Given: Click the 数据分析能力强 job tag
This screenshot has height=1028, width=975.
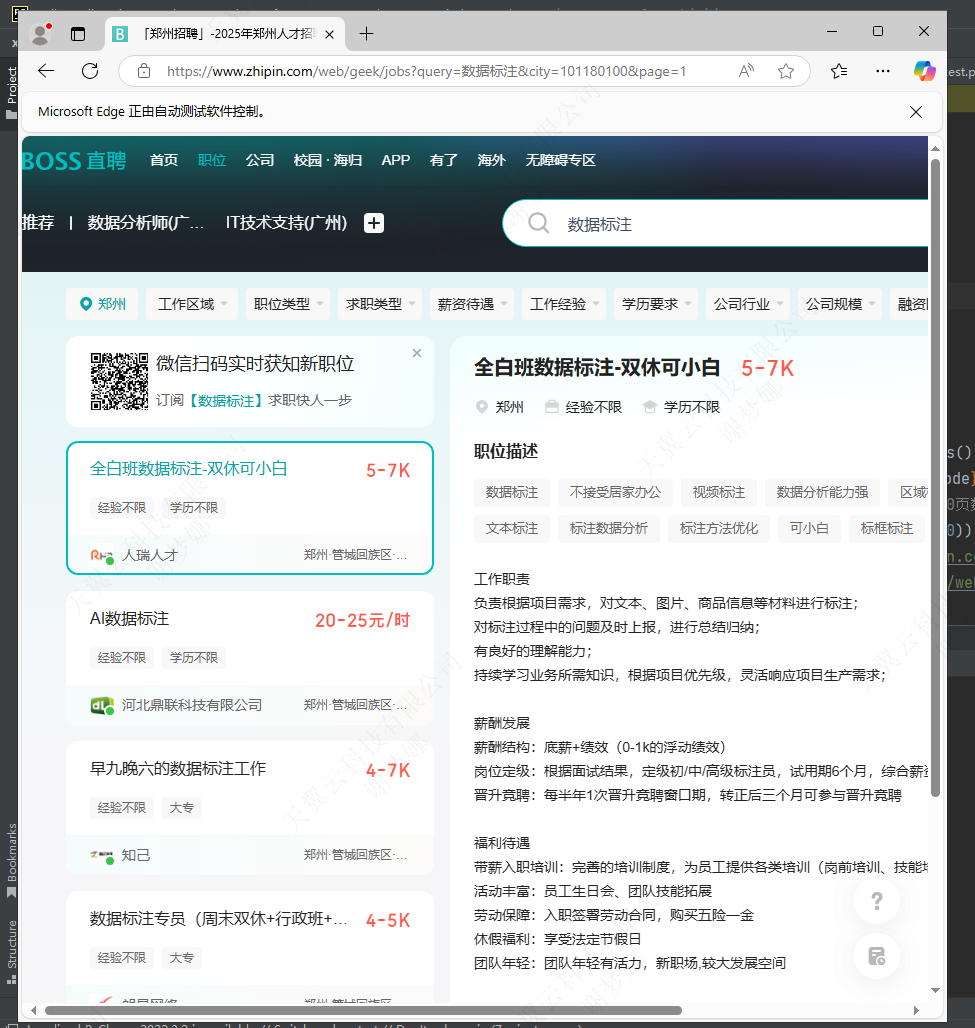Looking at the screenshot, I should pos(822,492).
